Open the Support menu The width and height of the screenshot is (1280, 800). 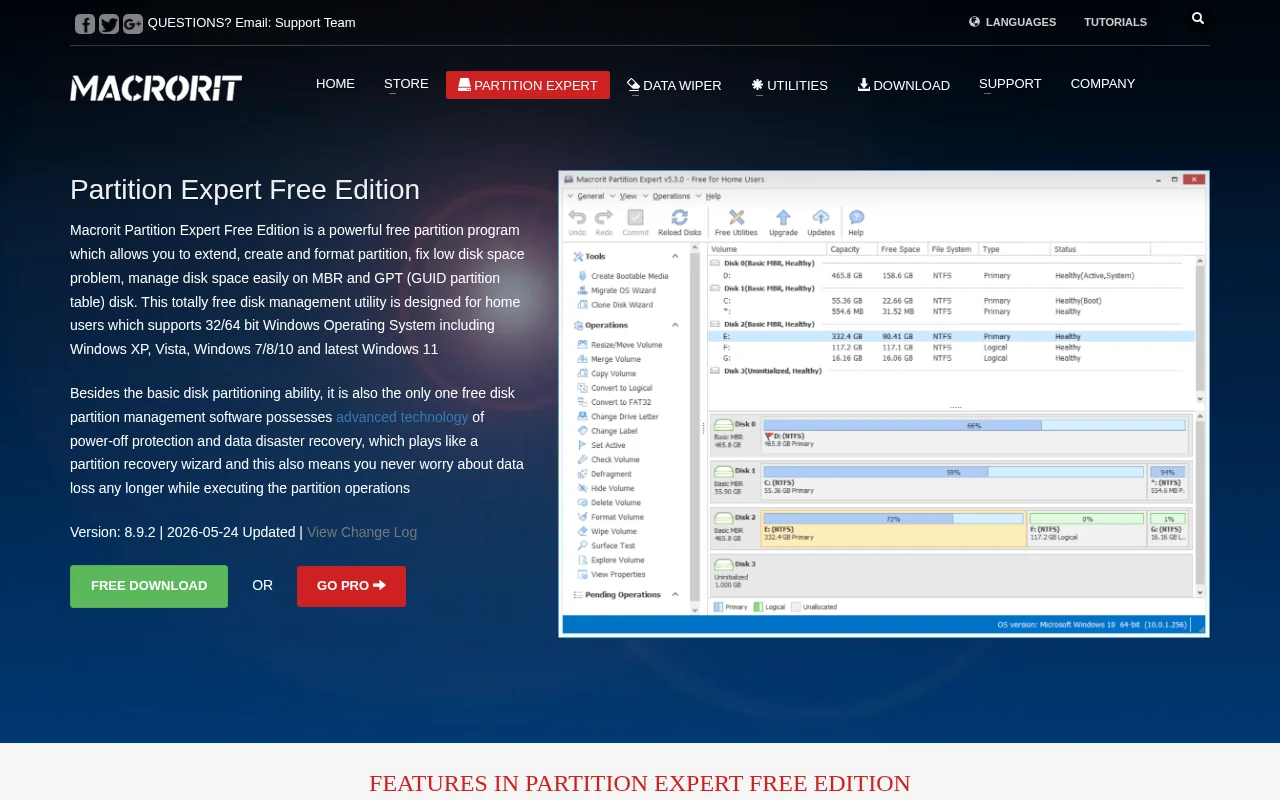(x=1010, y=84)
